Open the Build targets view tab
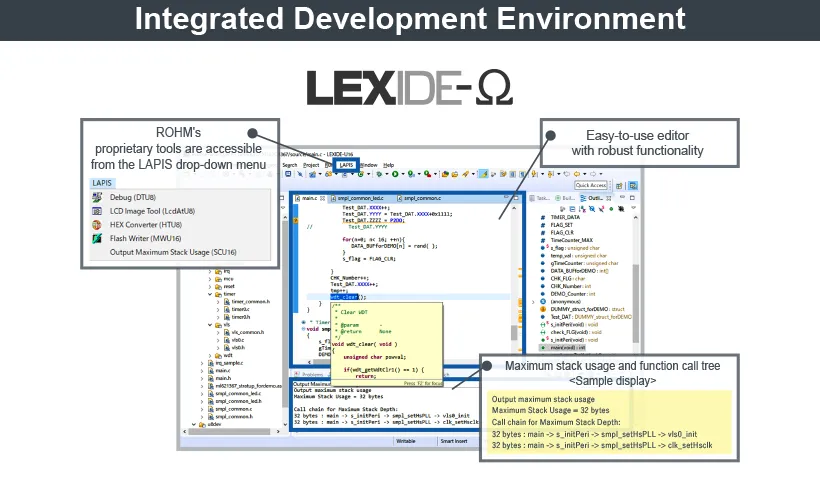This screenshot has height=481, width=820. [x=565, y=198]
